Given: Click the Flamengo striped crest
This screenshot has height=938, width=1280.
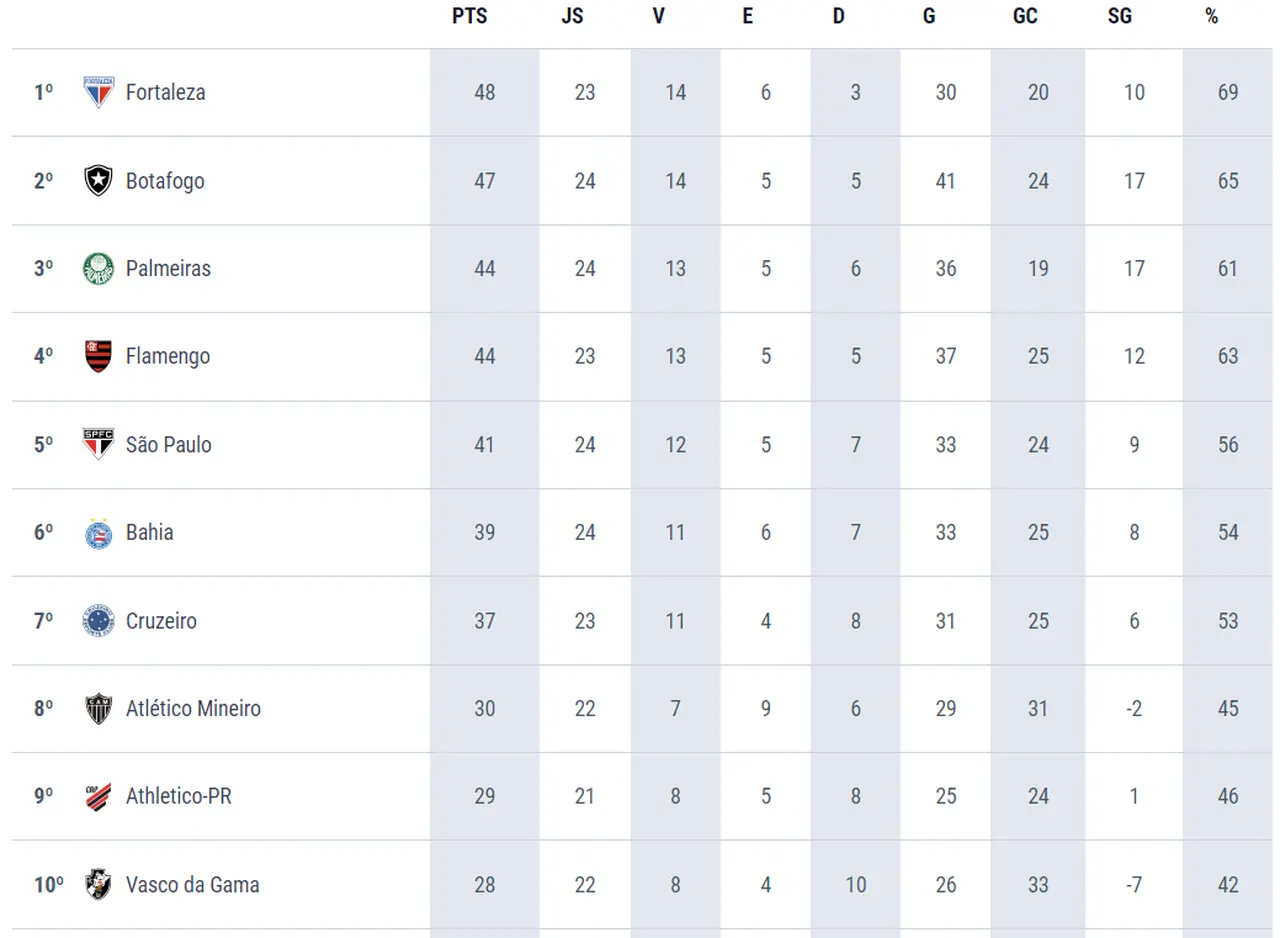Looking at the screenshot, I should pos(98,356).
